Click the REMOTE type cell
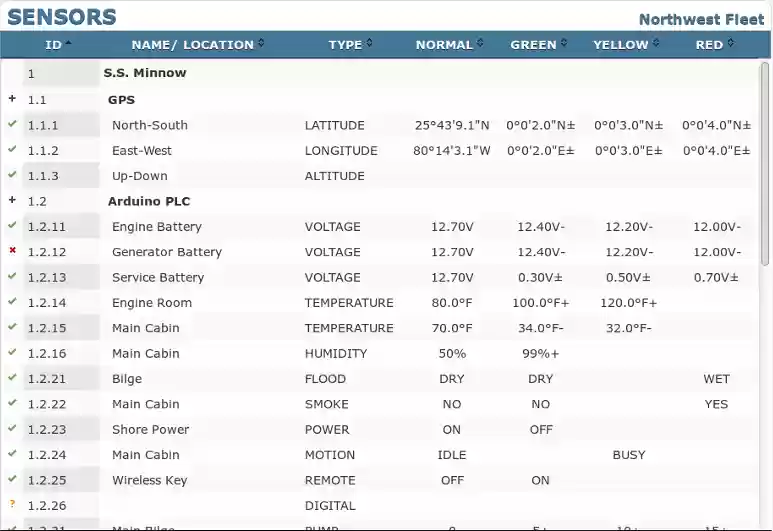The width and height of the screenshot is (773, 531). click(330, 480)
